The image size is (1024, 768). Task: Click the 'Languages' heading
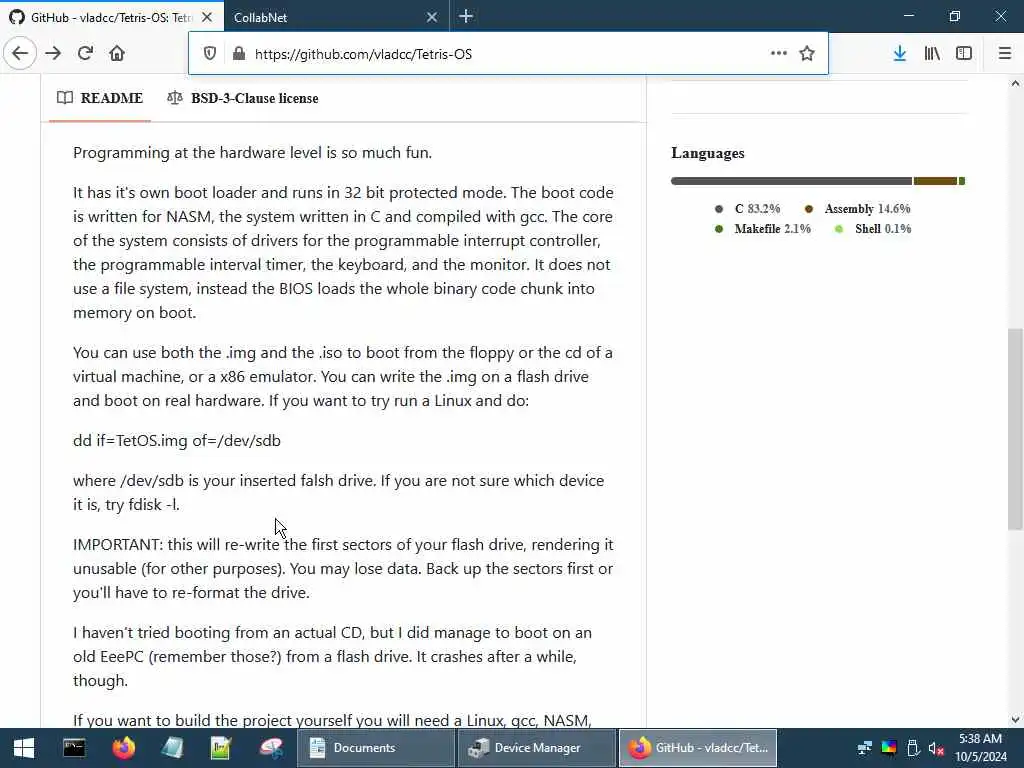pyautogui.click(x=708, y=153)
